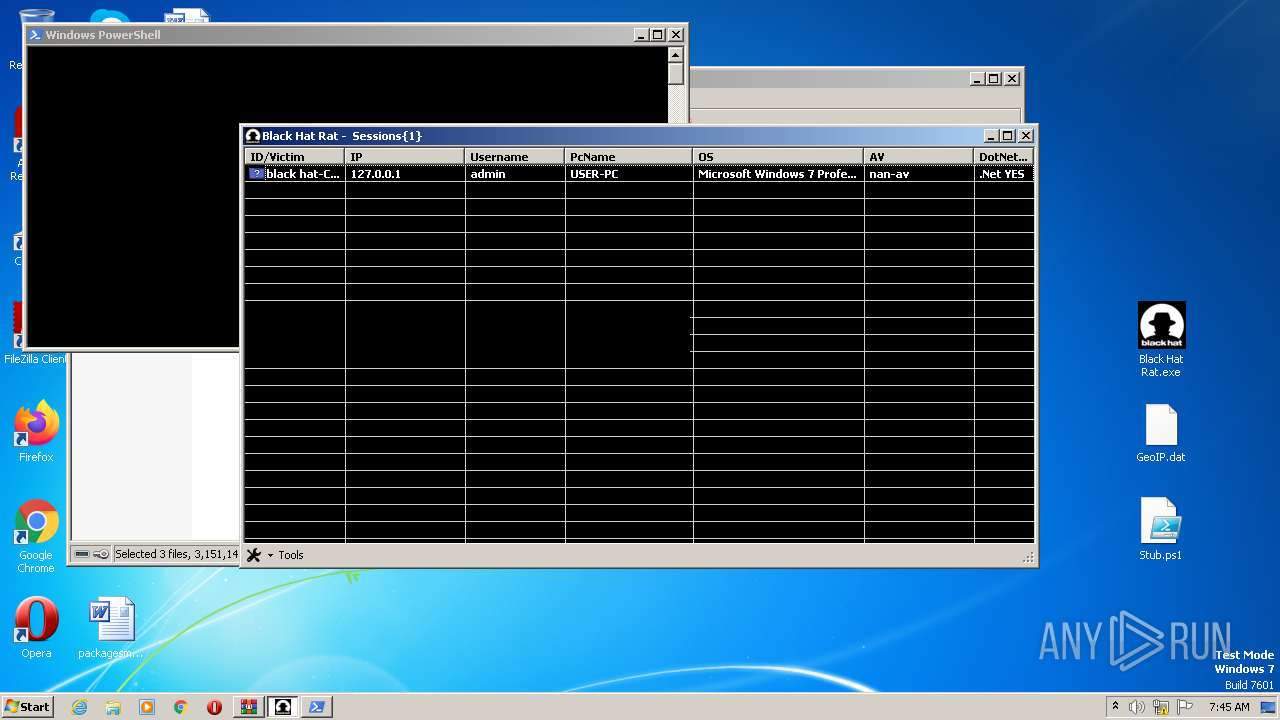Screen dimensions: 1280x720
Task: Open the packagem... Word document icon
Action: [x=111, y=628]
